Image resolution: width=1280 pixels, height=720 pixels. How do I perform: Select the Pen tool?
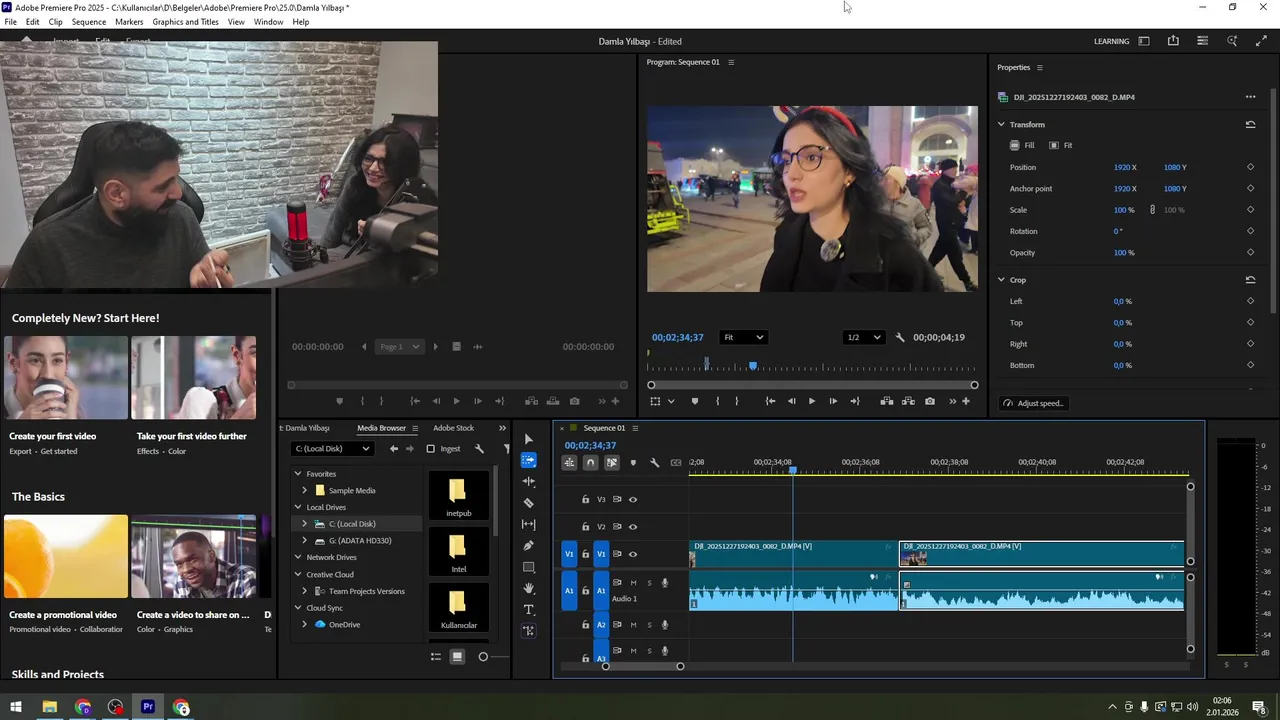(x=529, y=546)
